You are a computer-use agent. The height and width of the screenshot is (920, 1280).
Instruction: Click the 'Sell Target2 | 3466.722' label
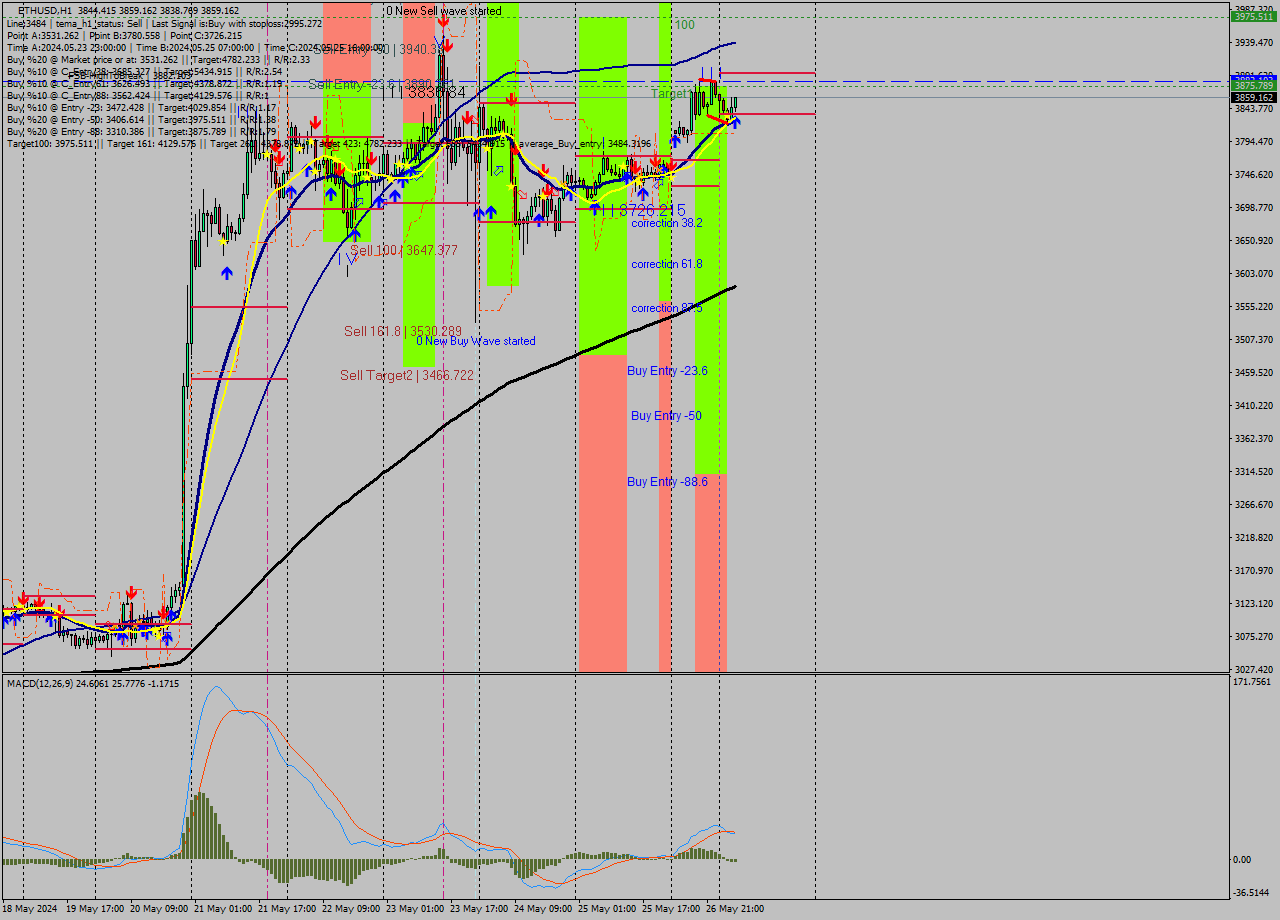tap(407, 375)
